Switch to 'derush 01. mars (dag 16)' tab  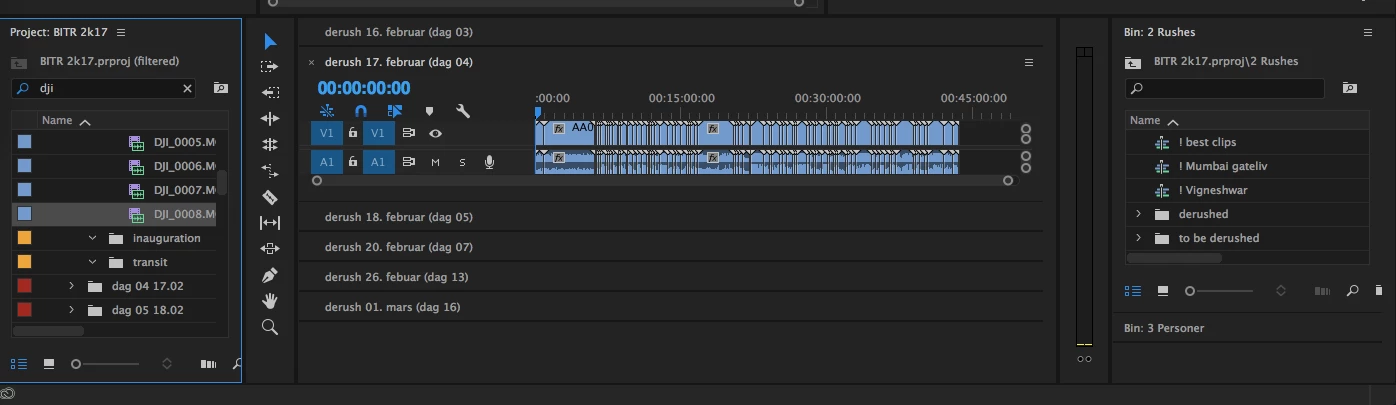392,307
